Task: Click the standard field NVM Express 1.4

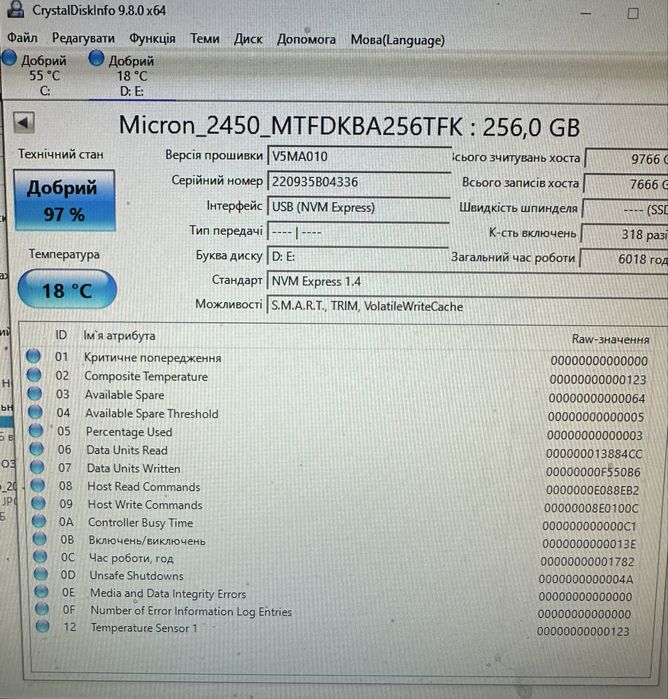Action: (x=467, y=282)
